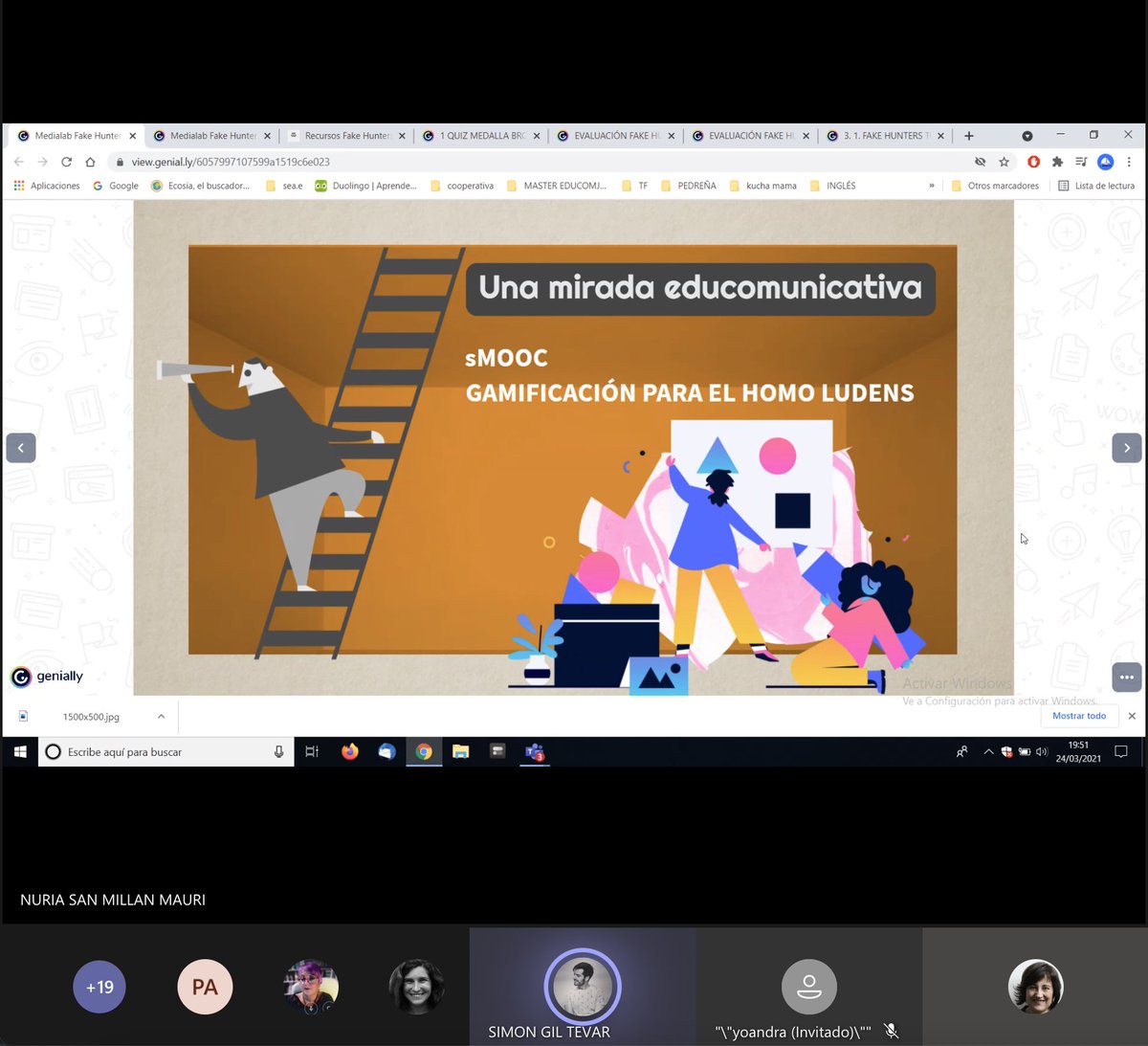
Task: Open the kucha mama bookmark folder
Action: (763, 186)
